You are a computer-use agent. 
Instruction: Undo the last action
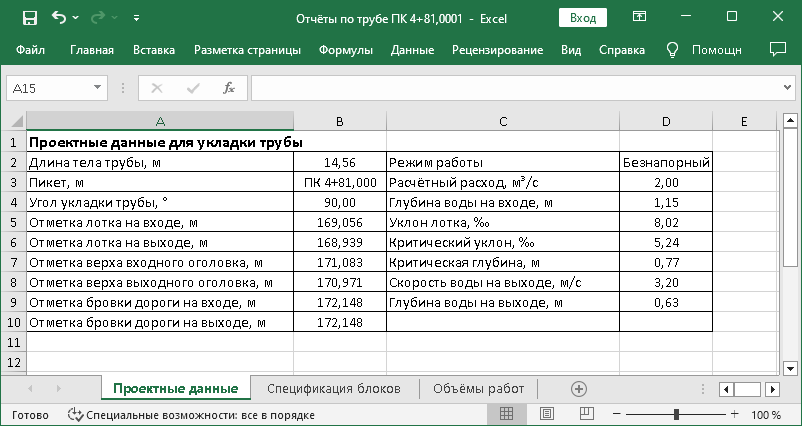tap(59, 18)
